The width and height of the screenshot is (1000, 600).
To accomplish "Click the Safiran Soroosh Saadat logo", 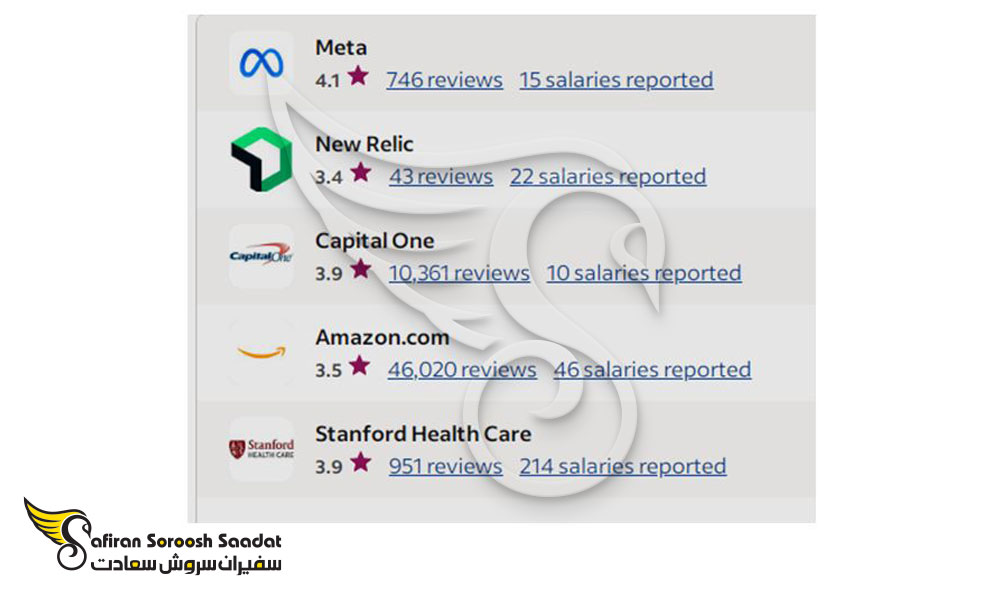I will 152,534.
